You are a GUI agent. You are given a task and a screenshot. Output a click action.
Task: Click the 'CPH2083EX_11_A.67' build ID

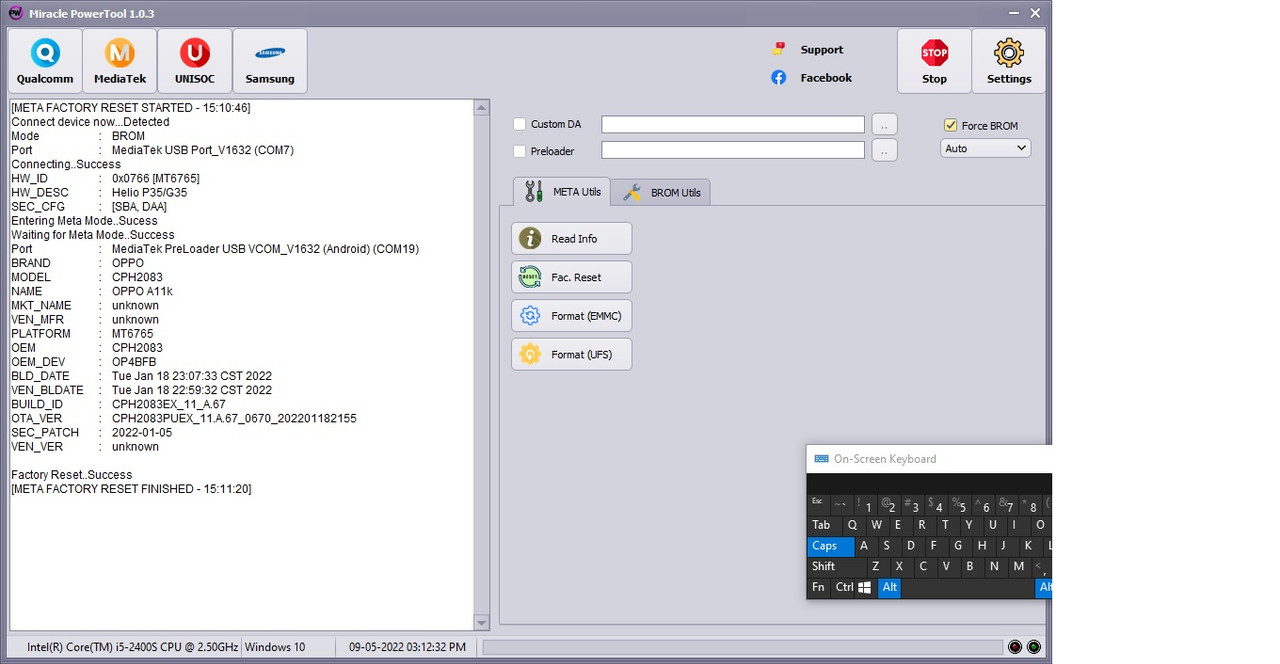(169, 404)
